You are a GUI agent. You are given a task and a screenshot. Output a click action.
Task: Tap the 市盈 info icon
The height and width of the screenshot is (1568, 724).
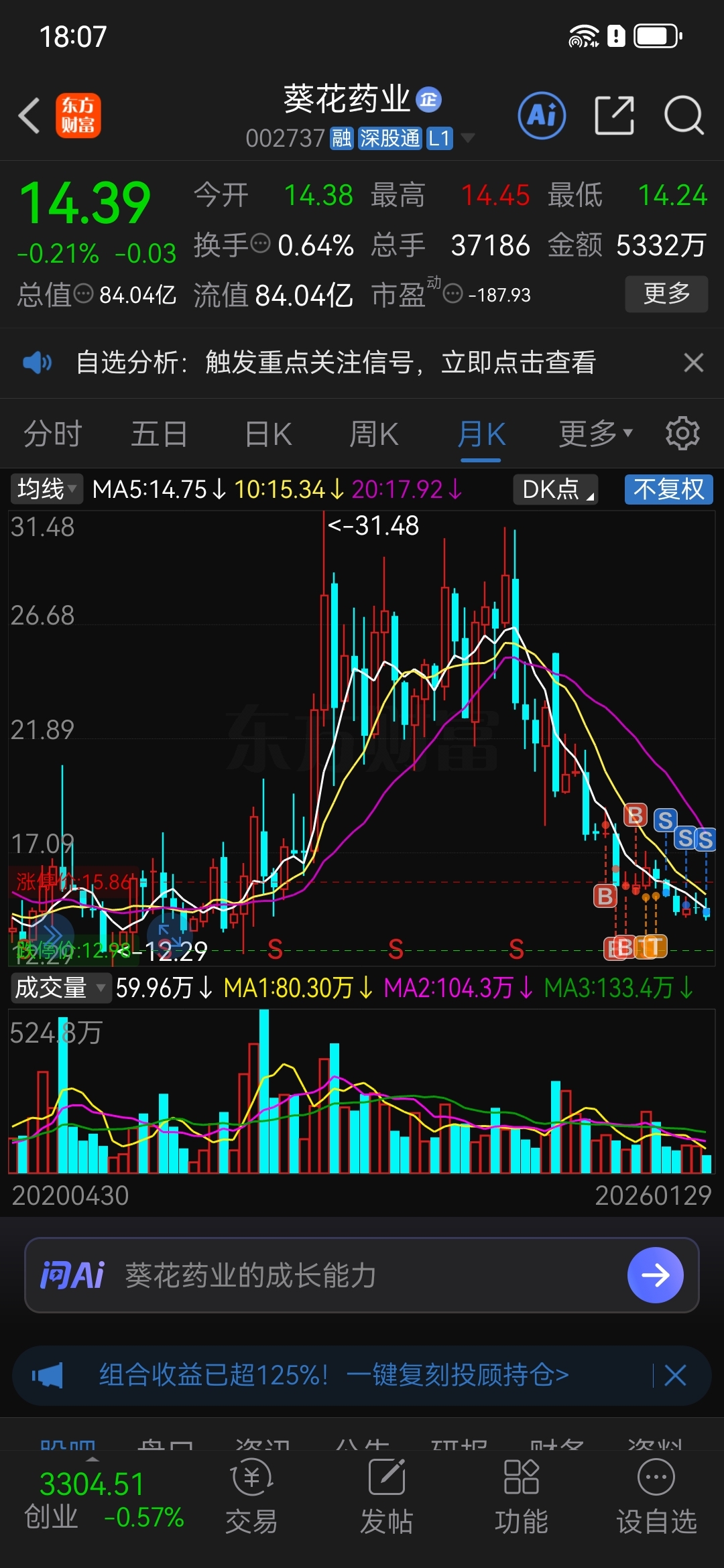click(x=453, y=293)
